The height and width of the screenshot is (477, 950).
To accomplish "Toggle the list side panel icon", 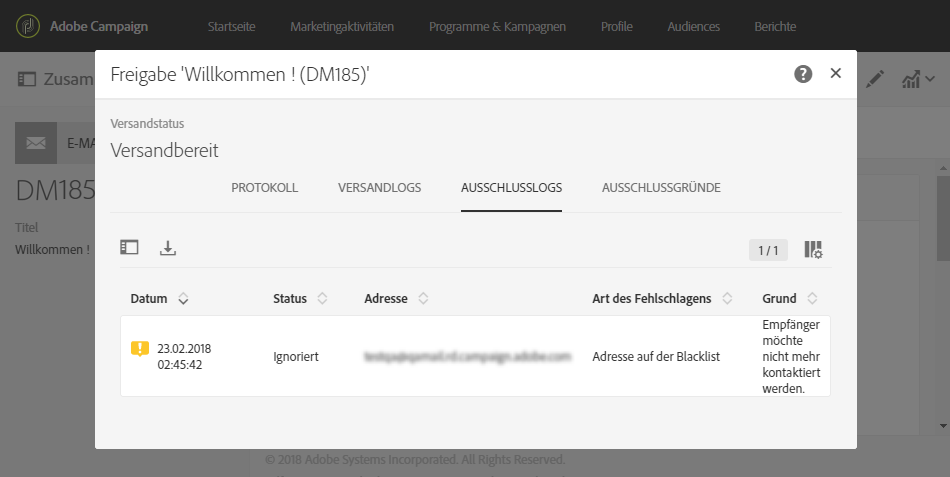I will 129,248.
